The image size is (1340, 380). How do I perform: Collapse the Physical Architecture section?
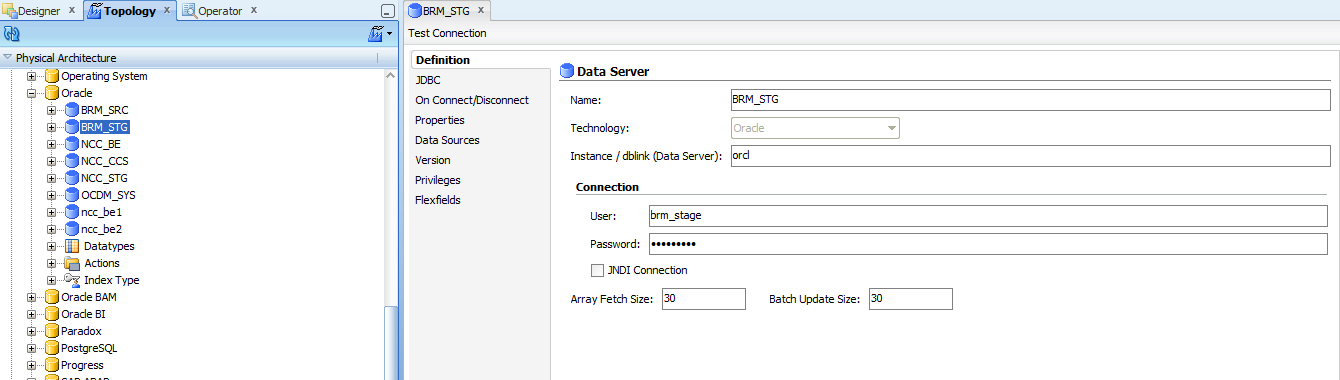coord(8,58)
